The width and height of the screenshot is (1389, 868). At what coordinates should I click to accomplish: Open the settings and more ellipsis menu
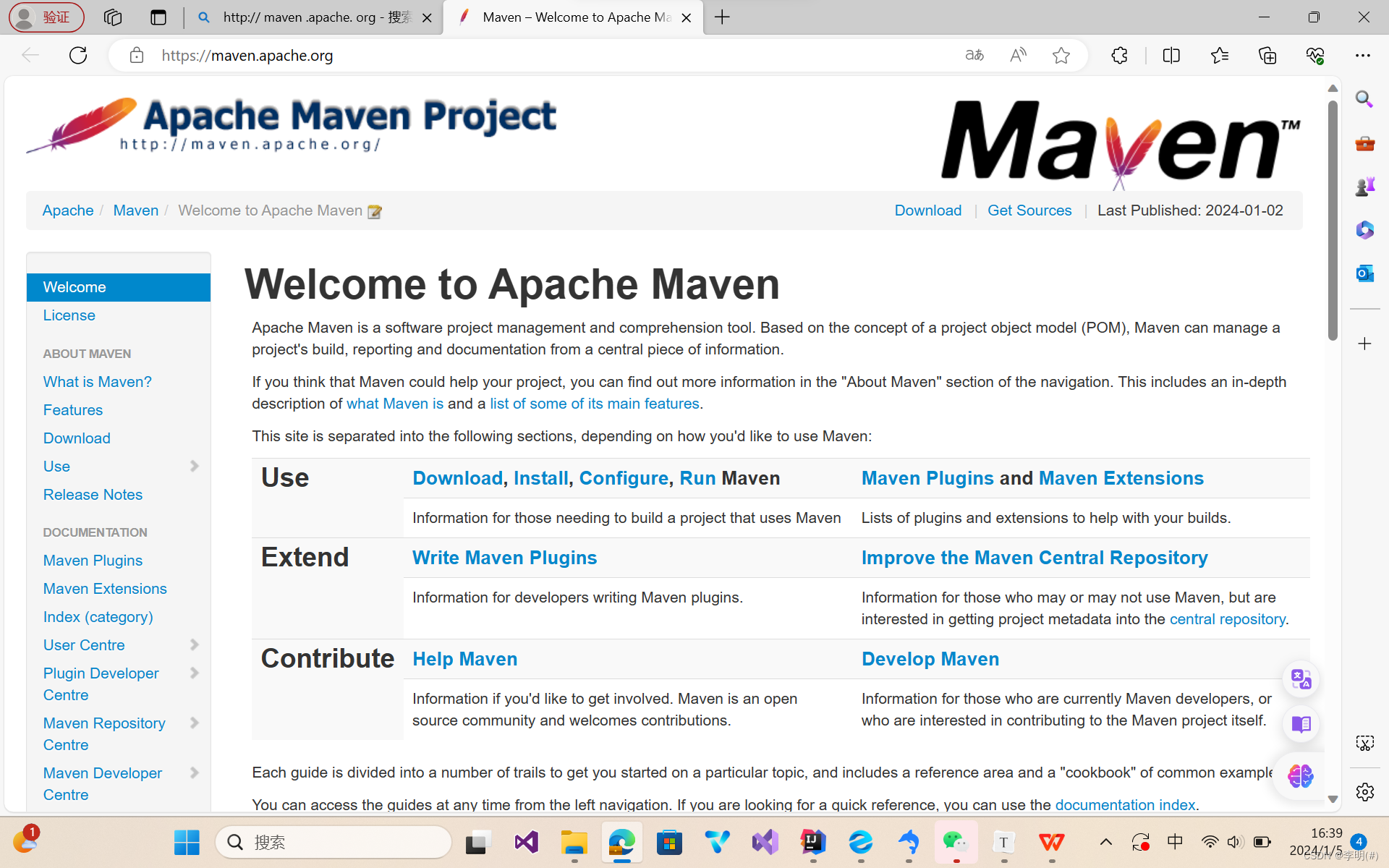pos(1363,56)
